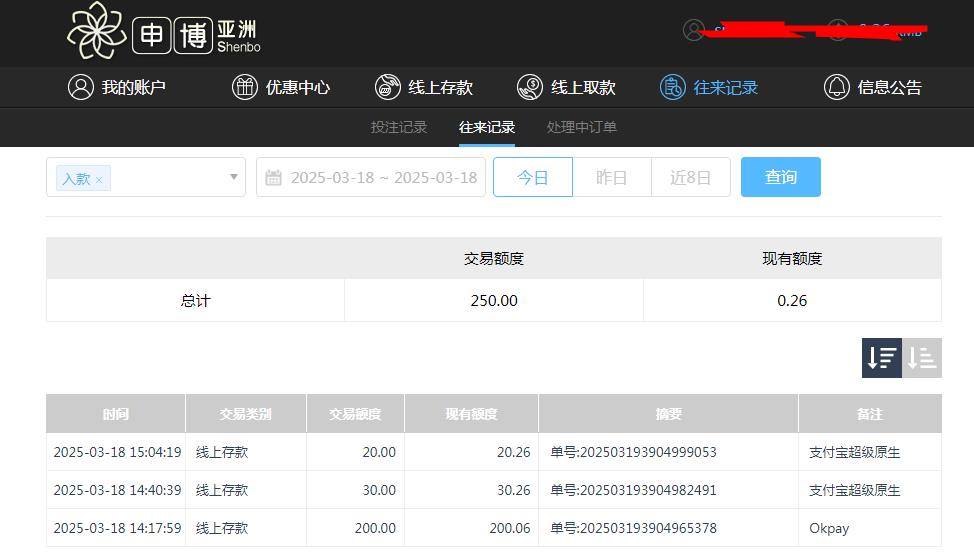This screenshot has height=557, width=974.
Task: Open 线上存款 menu item
Action: click(424, 88)
